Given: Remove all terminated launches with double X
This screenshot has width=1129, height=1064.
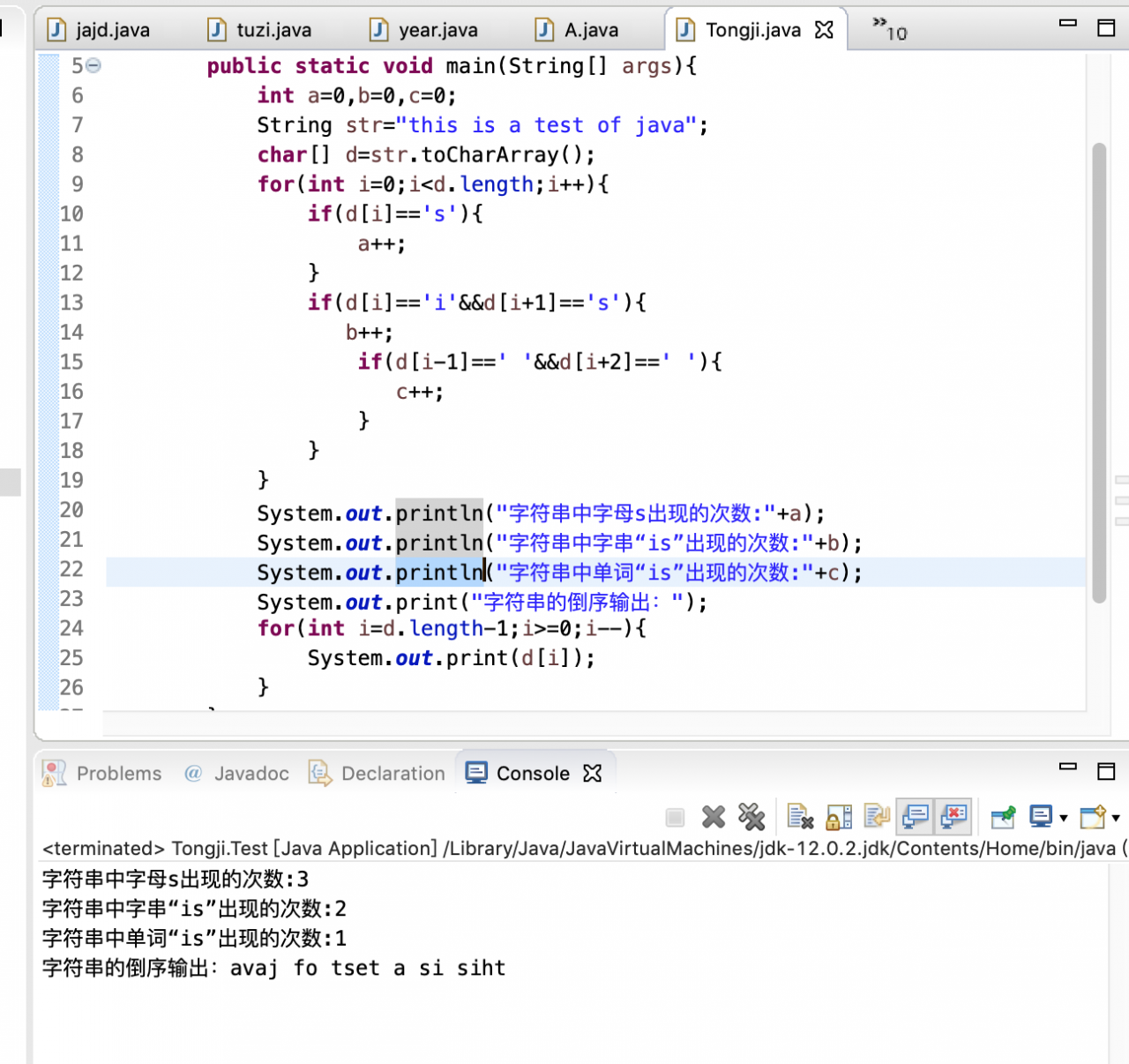Looking at the screenshot, I should [751, 818].
